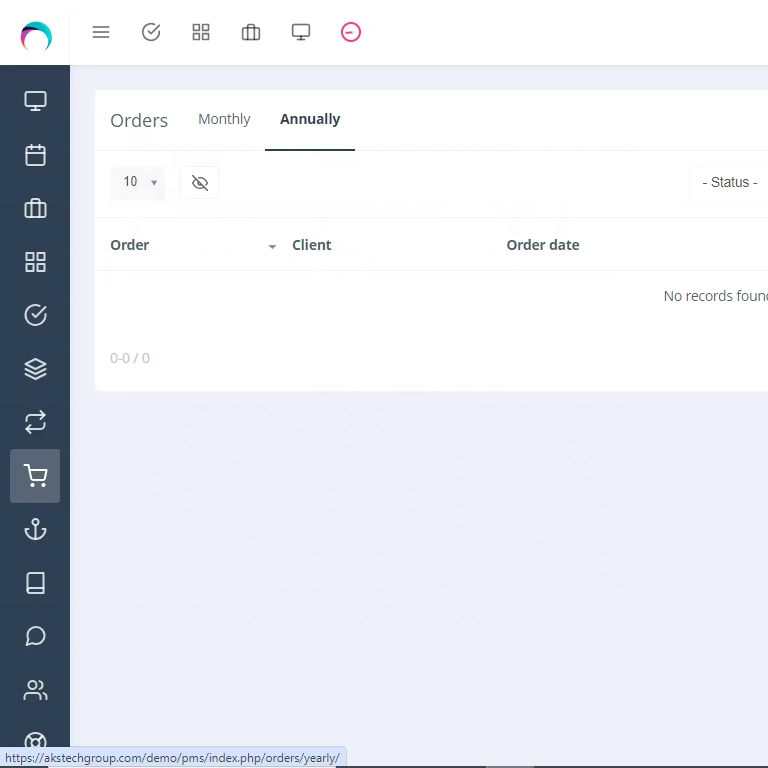Image resolution: width=768 pixels, height=768 pixels.
Task: Open briefcase icon in sidebar
Action: [35, 208]
